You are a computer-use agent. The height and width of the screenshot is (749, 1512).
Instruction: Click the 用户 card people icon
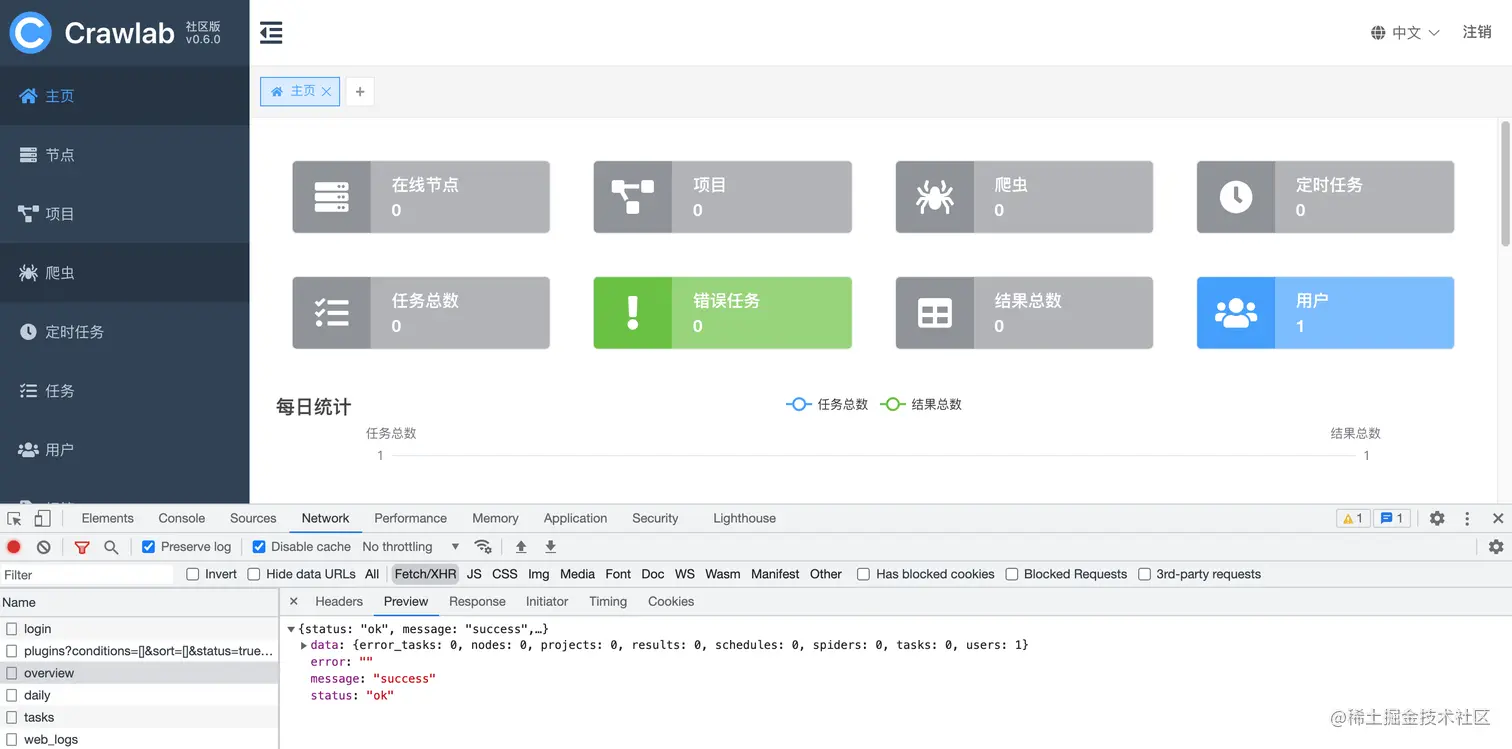[1236, 313]
